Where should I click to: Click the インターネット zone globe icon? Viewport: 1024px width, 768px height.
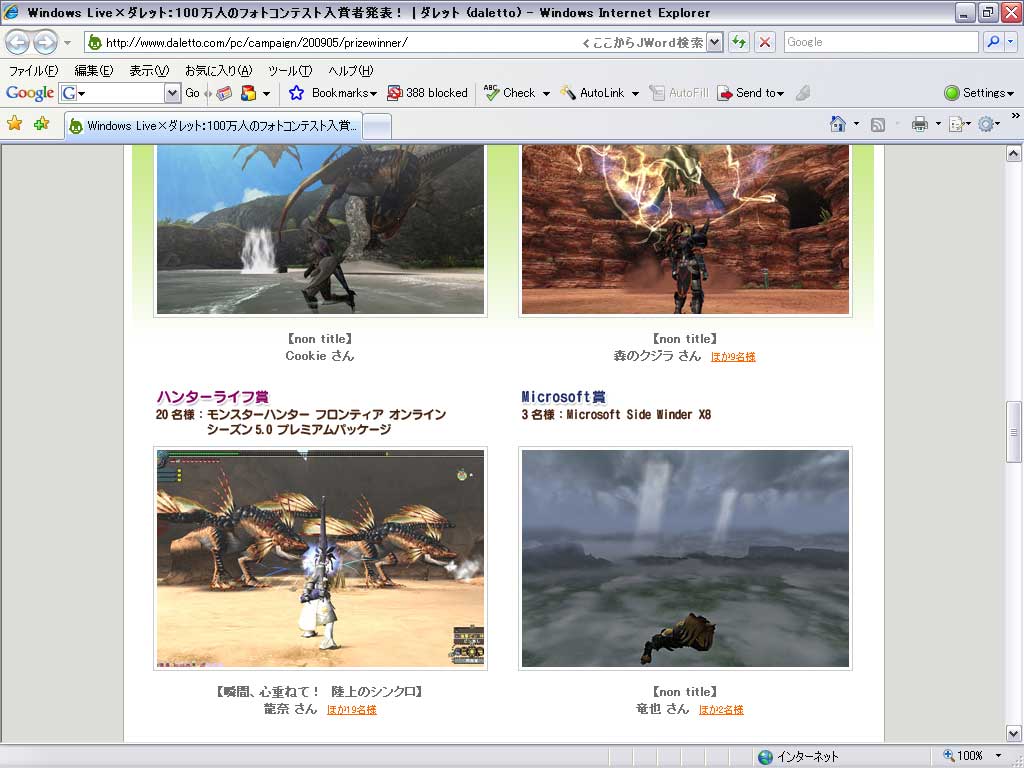click(x=765, y=756)
